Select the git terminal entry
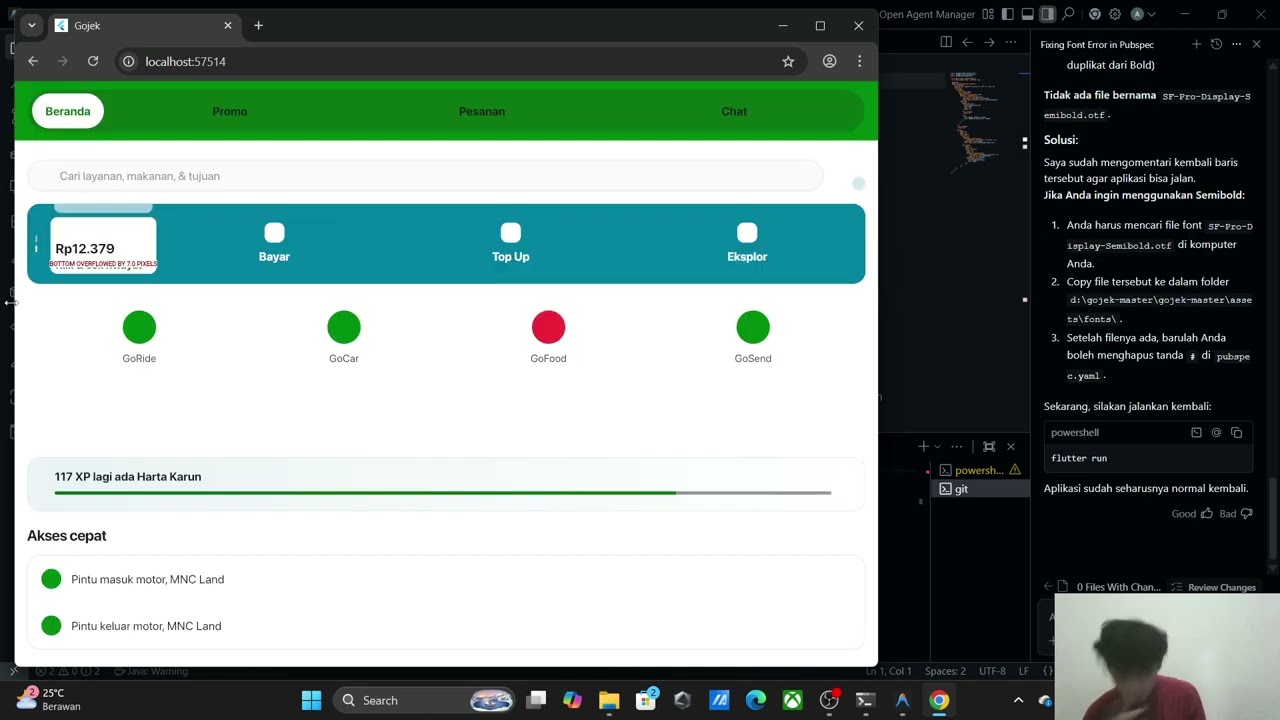The width and height of the screenshot is (1280, 720). point(980,489)
